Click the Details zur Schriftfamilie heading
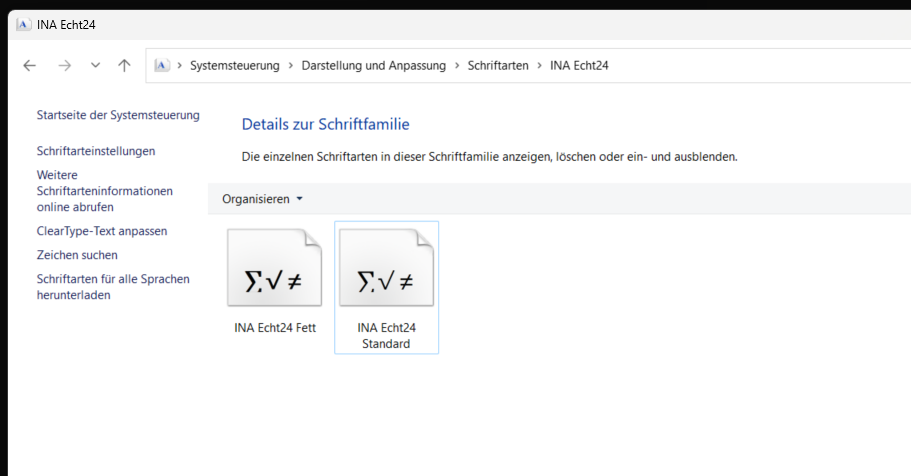This screenshot has height=476, width=911. (x=325, y=124)
